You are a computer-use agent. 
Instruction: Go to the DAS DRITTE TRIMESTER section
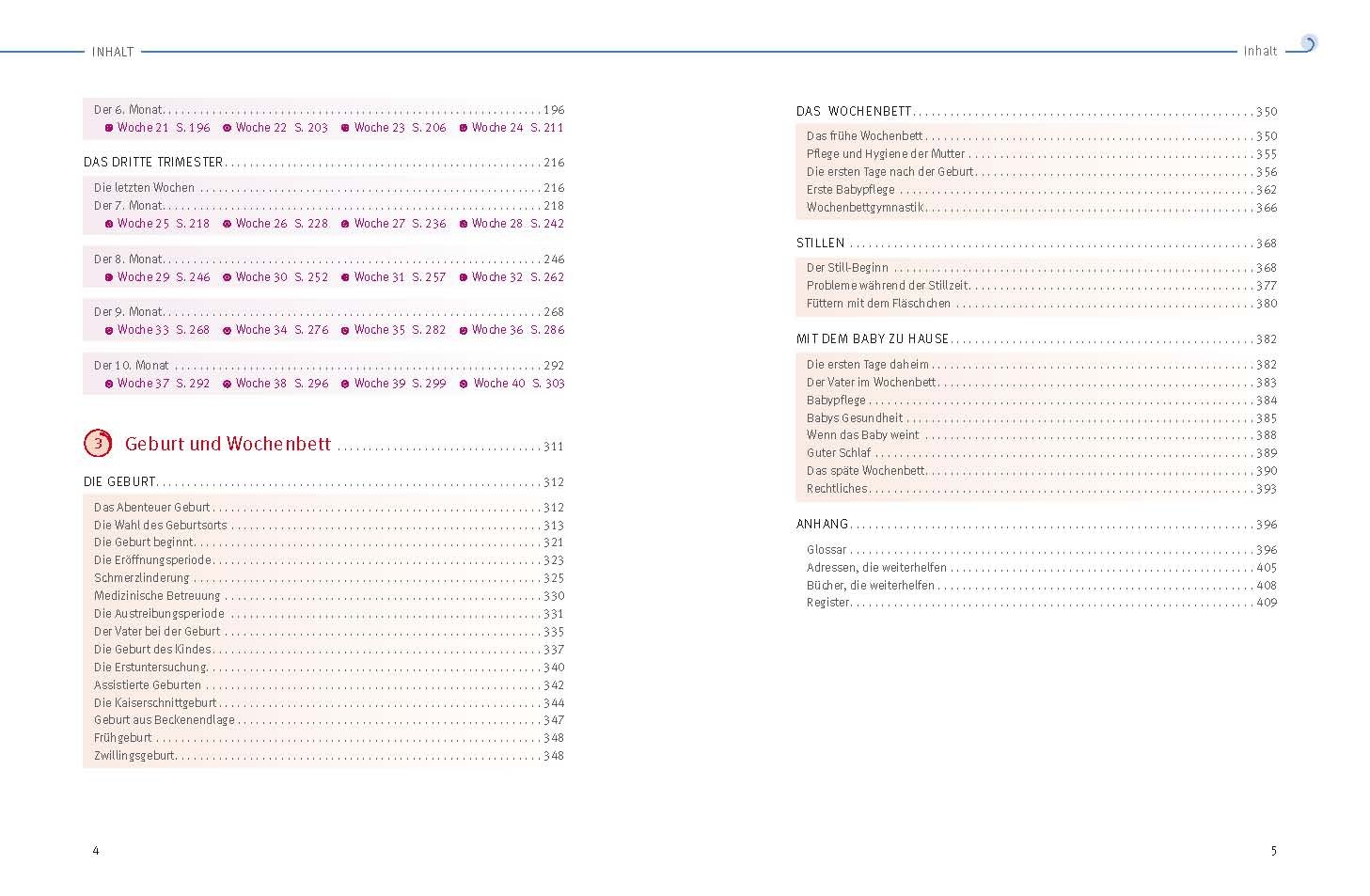[153, 162]
